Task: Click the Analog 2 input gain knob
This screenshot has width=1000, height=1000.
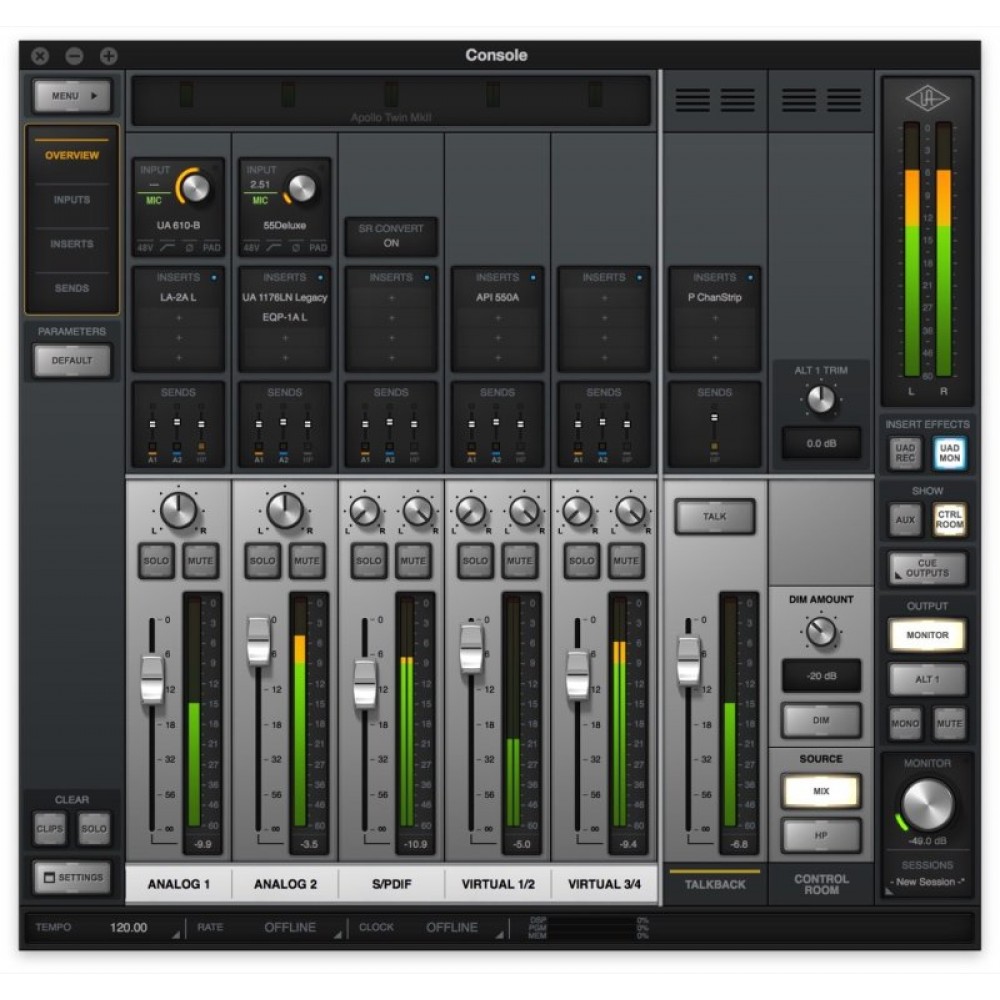Action: [302, 188]
